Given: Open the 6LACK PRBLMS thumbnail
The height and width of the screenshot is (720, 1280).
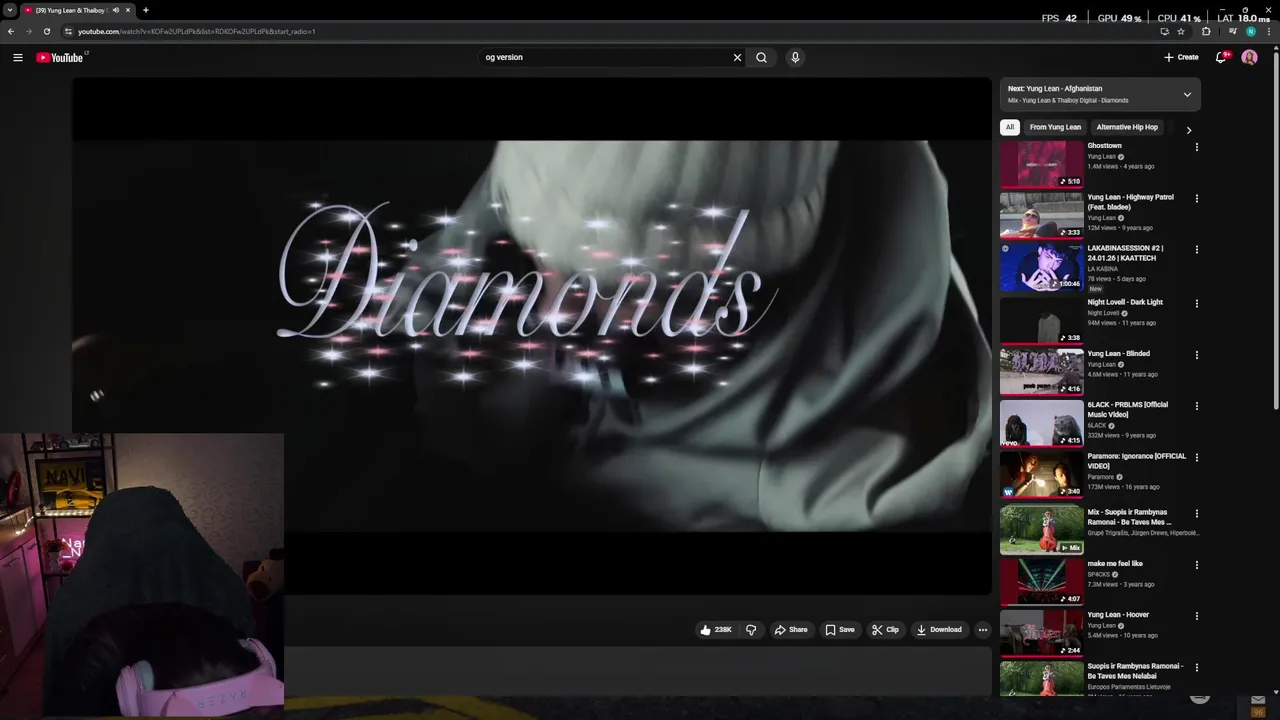Looking at the screenshot, I should coord(1042,423).
